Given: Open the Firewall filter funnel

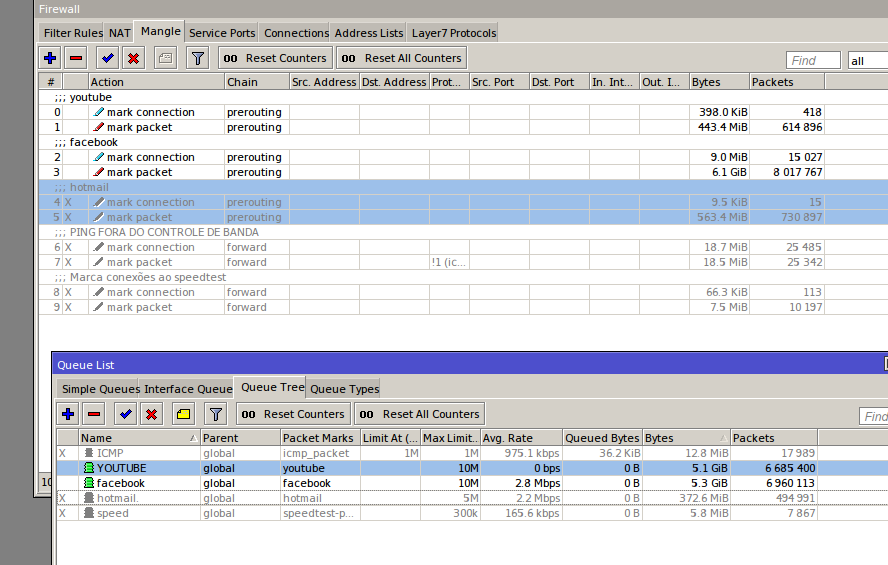Looking at the screenshot, I should pos(198,58).
